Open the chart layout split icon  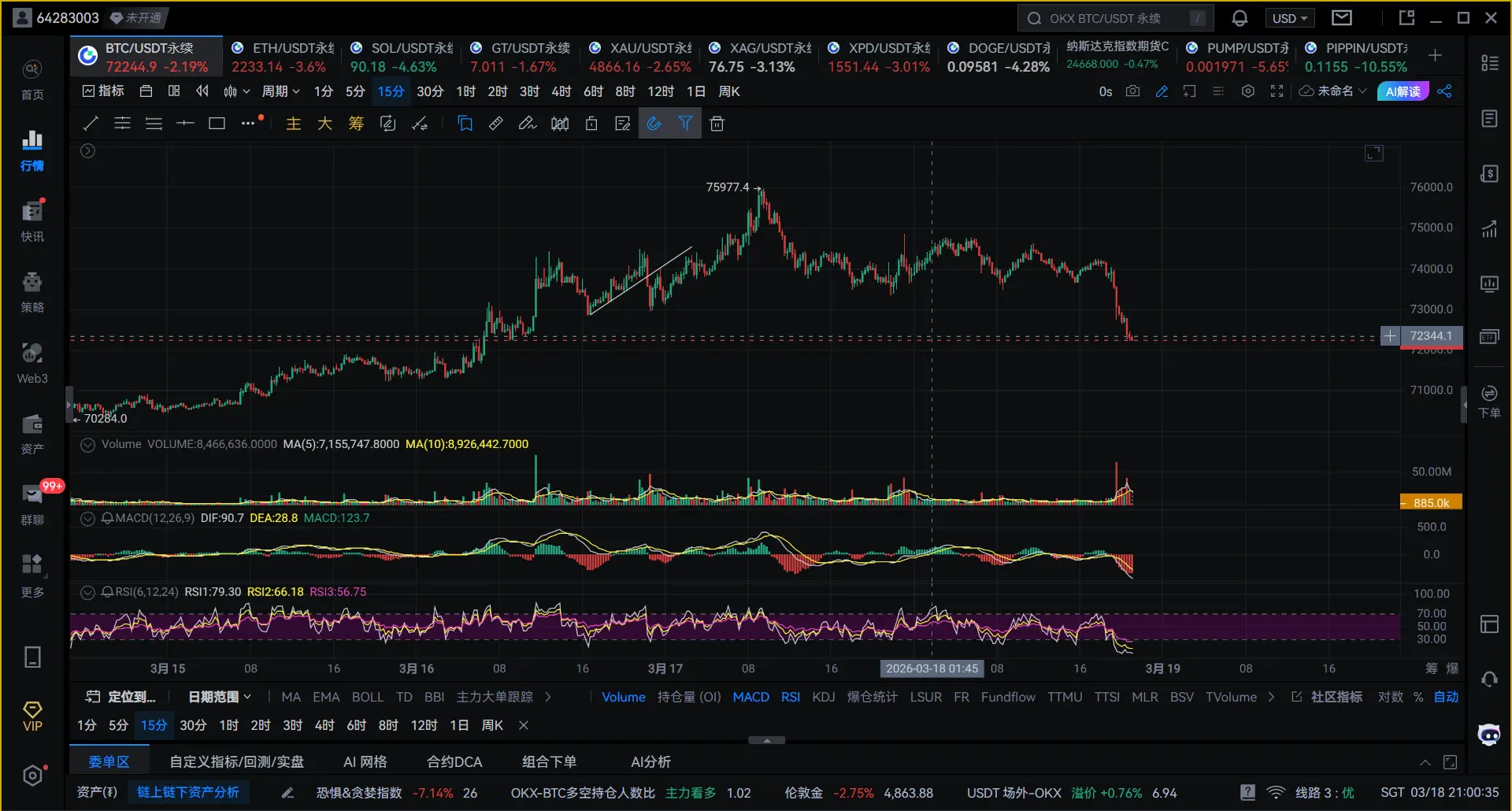(174, 91)
